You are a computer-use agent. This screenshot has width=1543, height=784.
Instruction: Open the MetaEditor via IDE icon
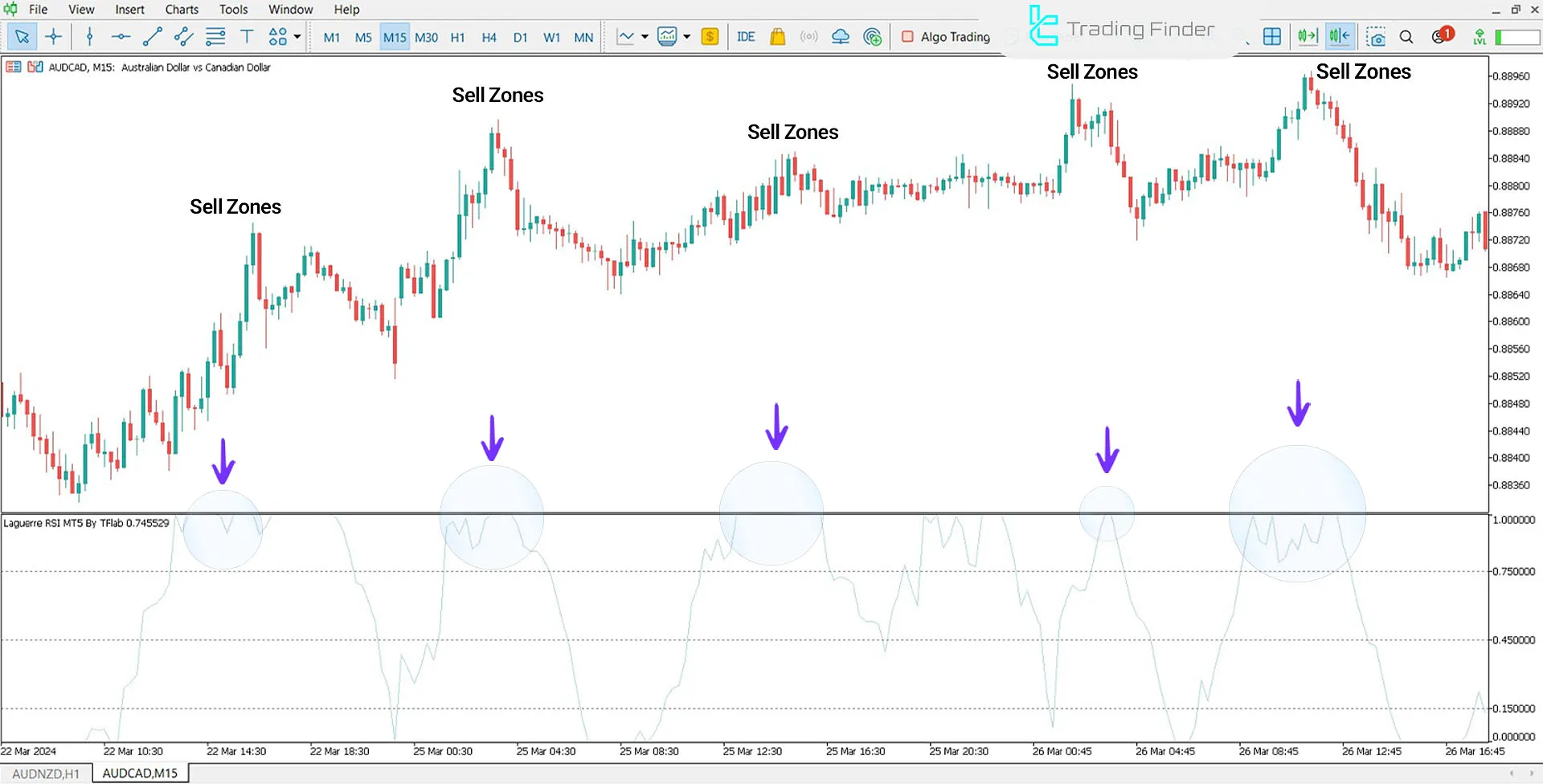pyautogui.click(x=746, y=36)
